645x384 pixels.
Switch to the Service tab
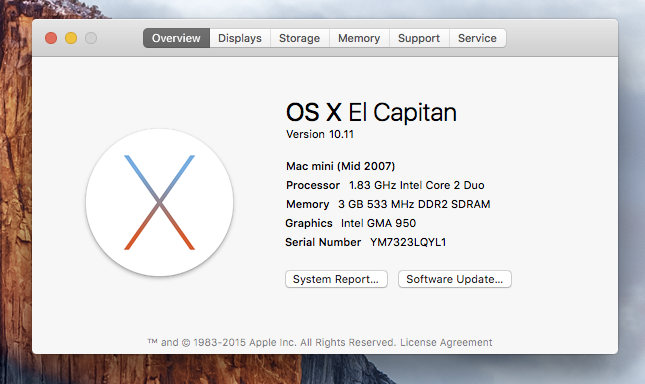tap(477, 38)
